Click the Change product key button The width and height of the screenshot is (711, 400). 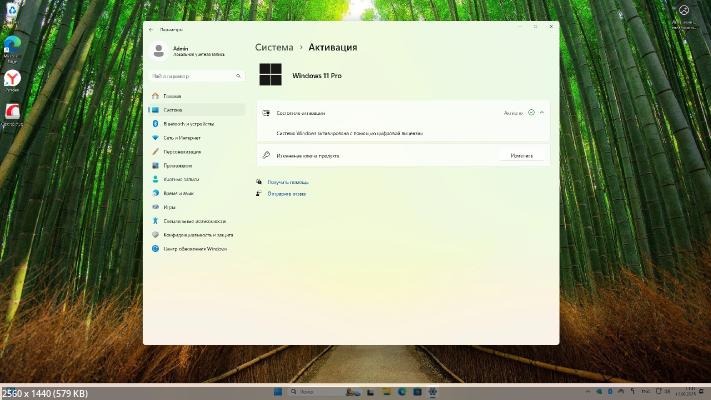[x=521, y=156]
